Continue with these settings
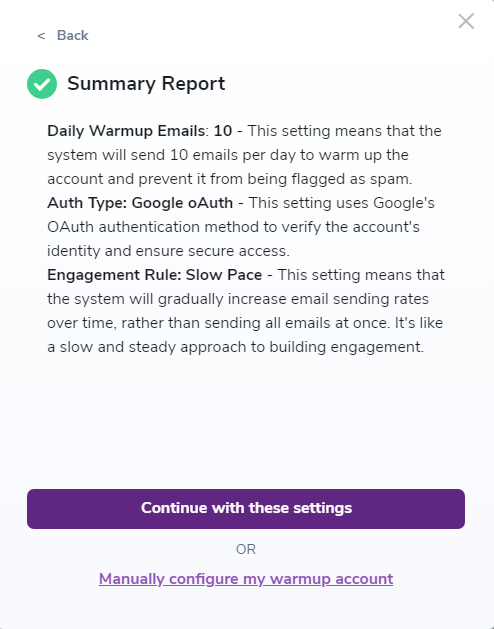Viewport: 494px width, 629px height. [246, 508]
